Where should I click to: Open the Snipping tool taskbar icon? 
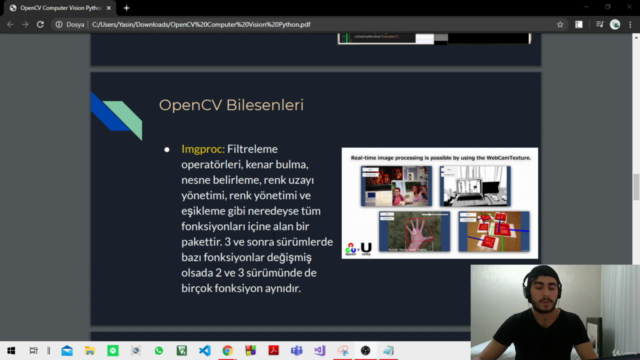pos(343,351)
